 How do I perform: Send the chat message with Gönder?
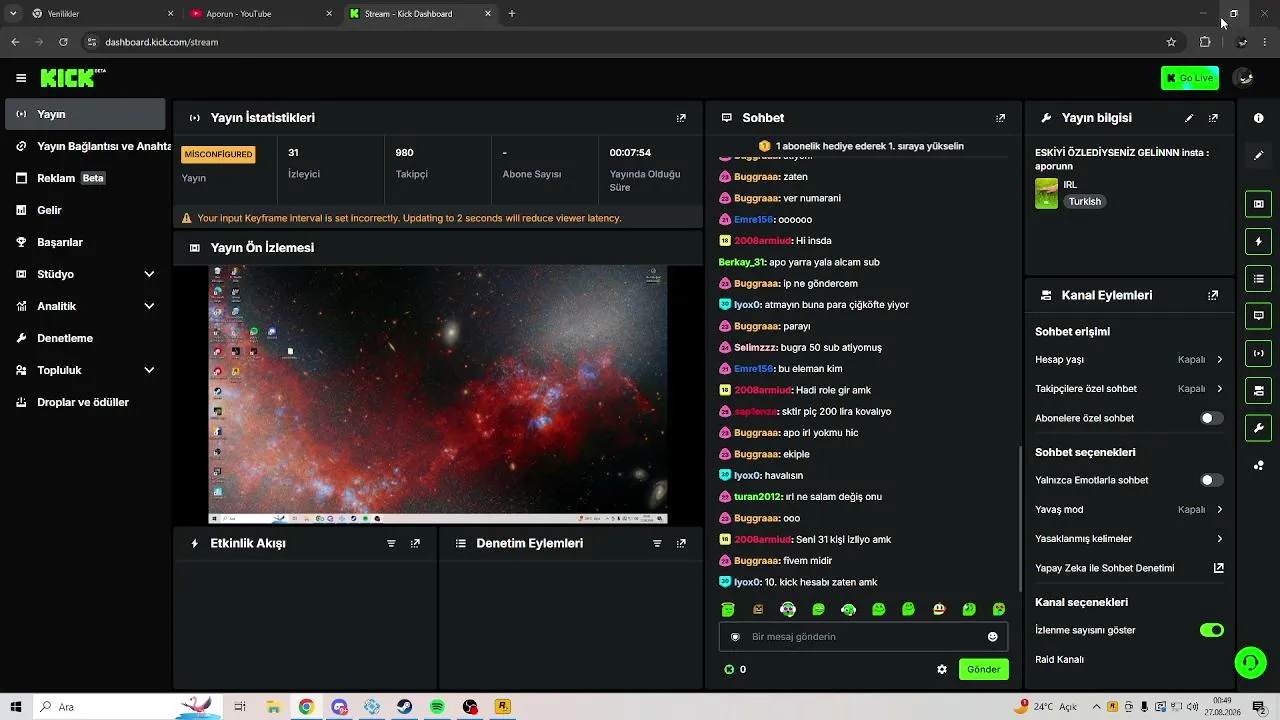(x=983, y=670)
